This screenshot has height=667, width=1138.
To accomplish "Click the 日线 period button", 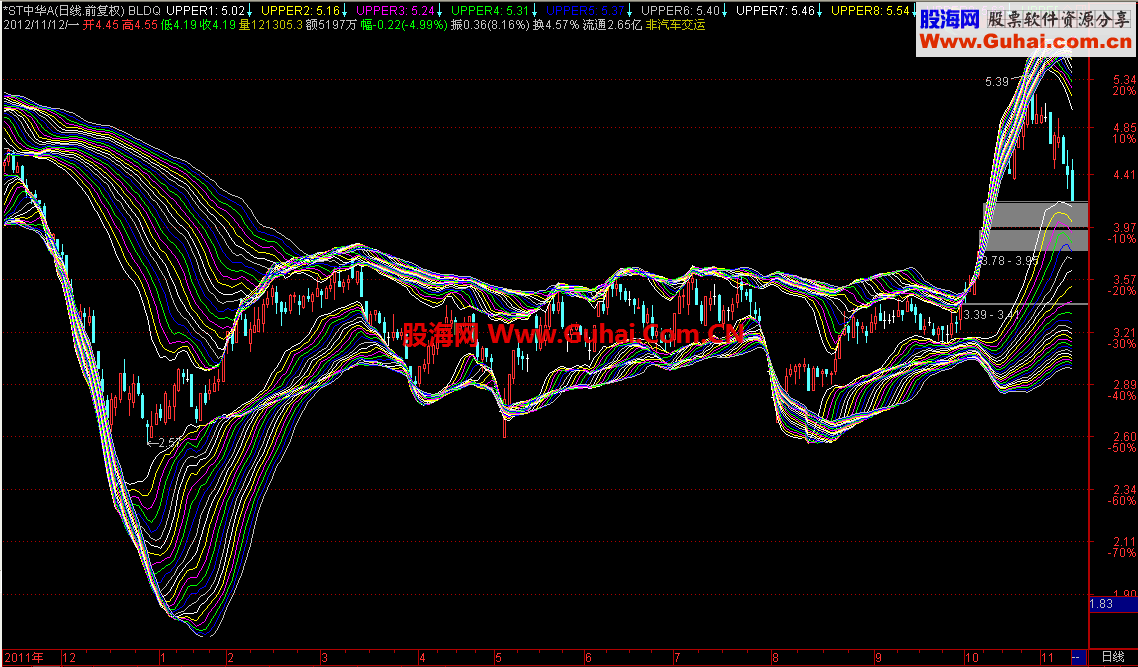I will pyautogui.click(x=1113, y=657).
